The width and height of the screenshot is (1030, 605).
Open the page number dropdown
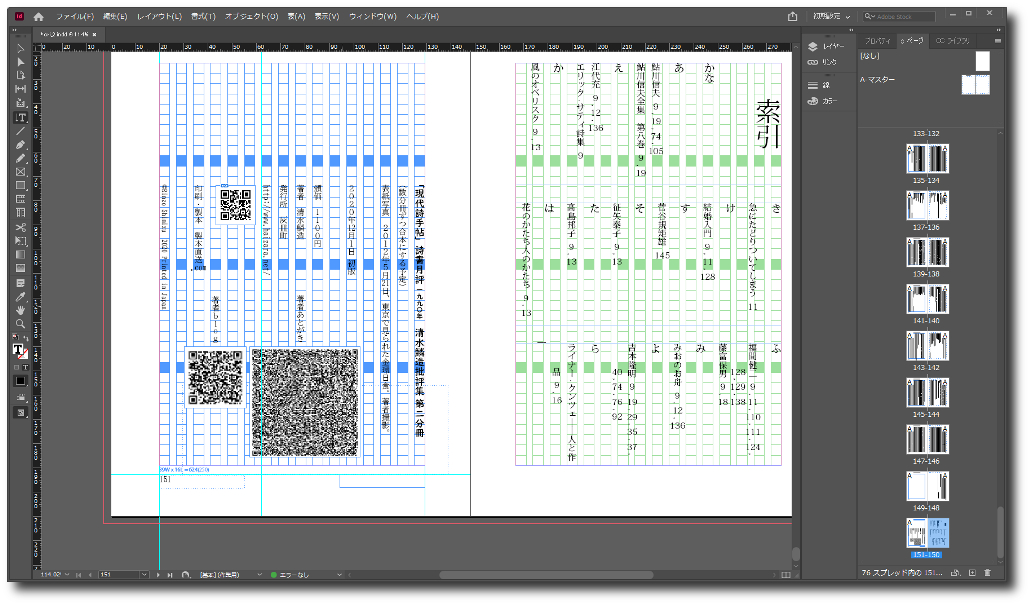coord(145,575)
